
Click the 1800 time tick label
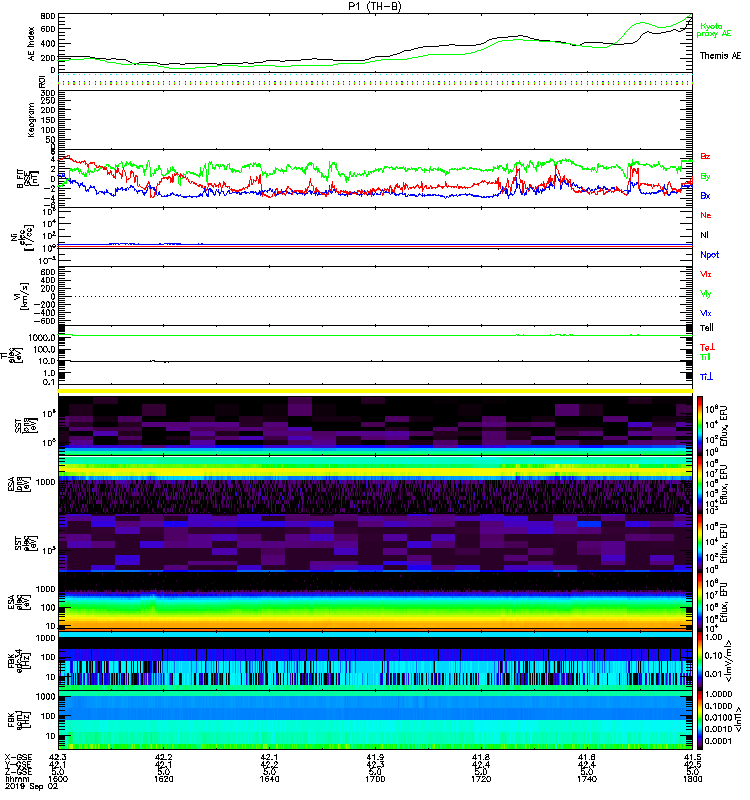tap(692, 779)
